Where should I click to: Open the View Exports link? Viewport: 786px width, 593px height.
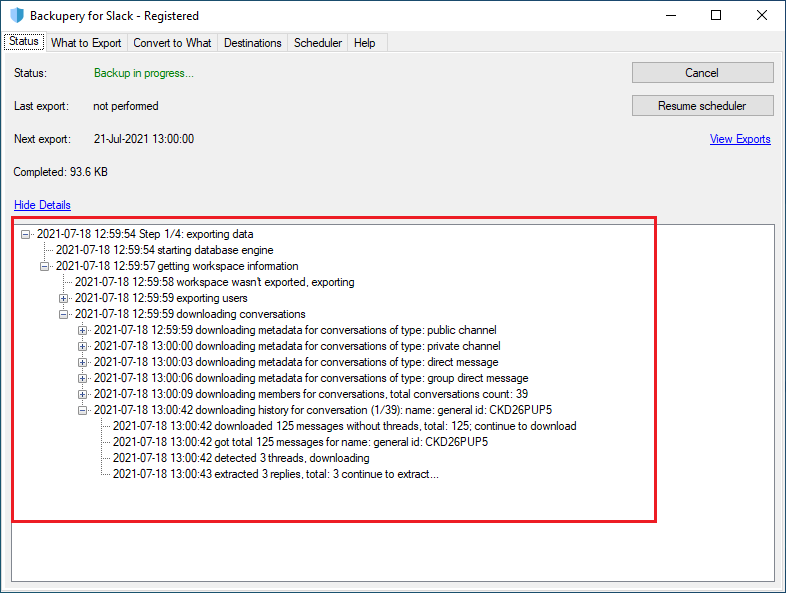coord(740,139)
